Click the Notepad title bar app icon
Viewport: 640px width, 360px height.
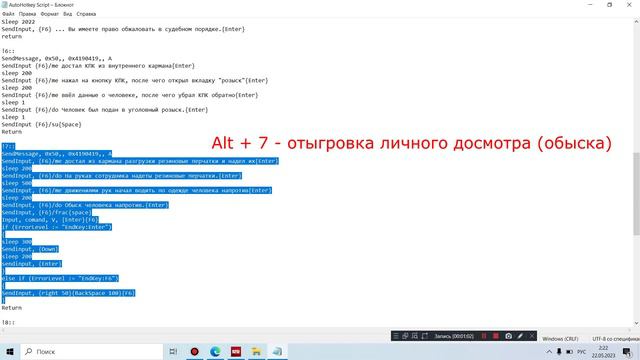click(x=4, y=5)
